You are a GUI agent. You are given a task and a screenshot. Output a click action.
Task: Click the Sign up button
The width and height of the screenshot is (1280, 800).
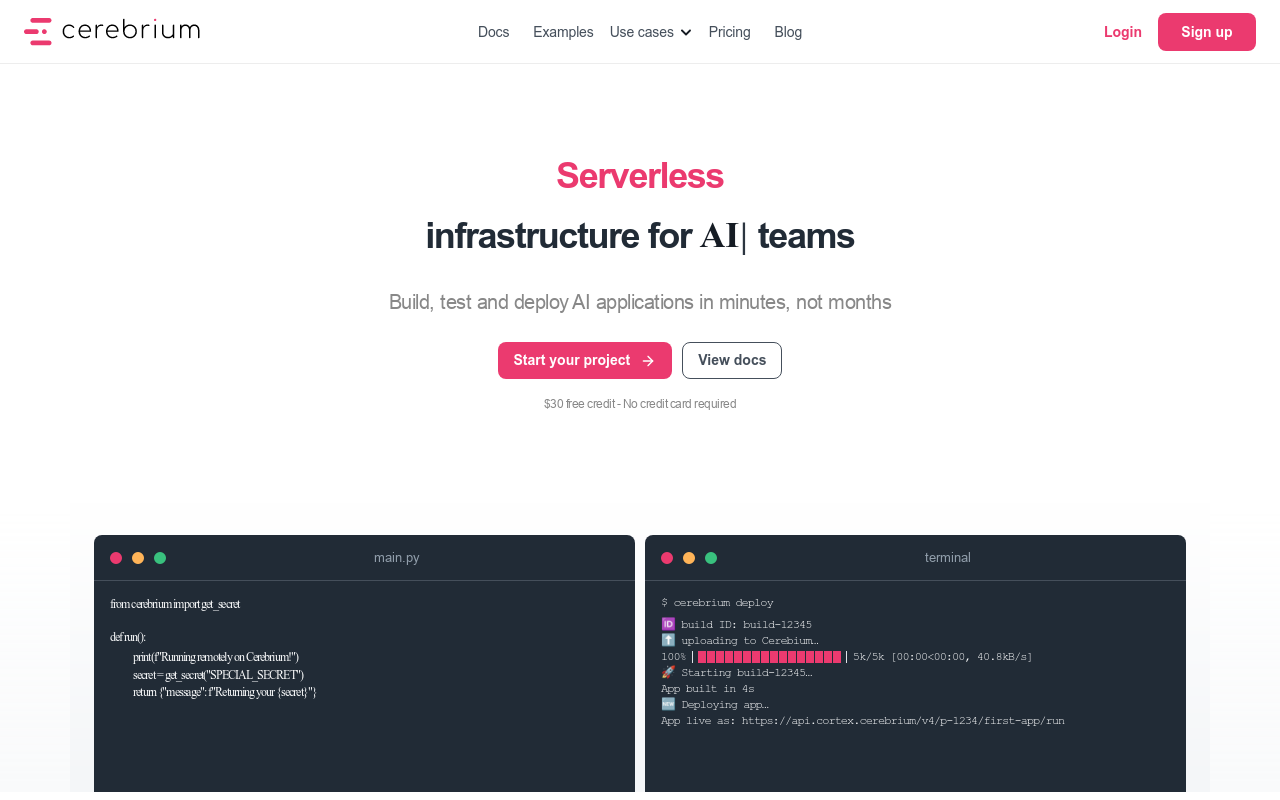pyautogui.click(x=1207, y=32)
